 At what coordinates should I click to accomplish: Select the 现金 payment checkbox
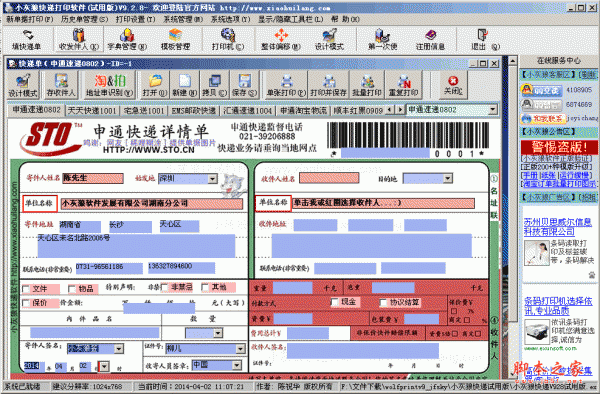click(x=334, y=302)
